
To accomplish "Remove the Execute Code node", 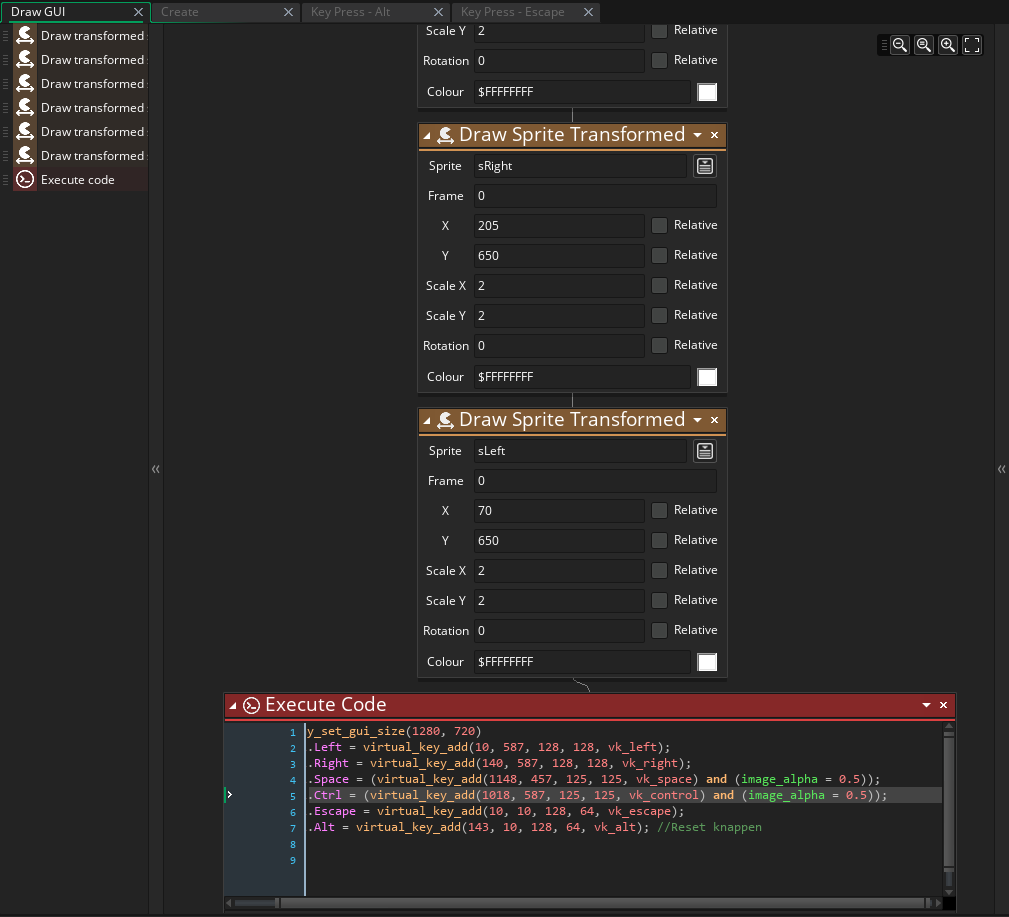I will [x=943, y=705].
